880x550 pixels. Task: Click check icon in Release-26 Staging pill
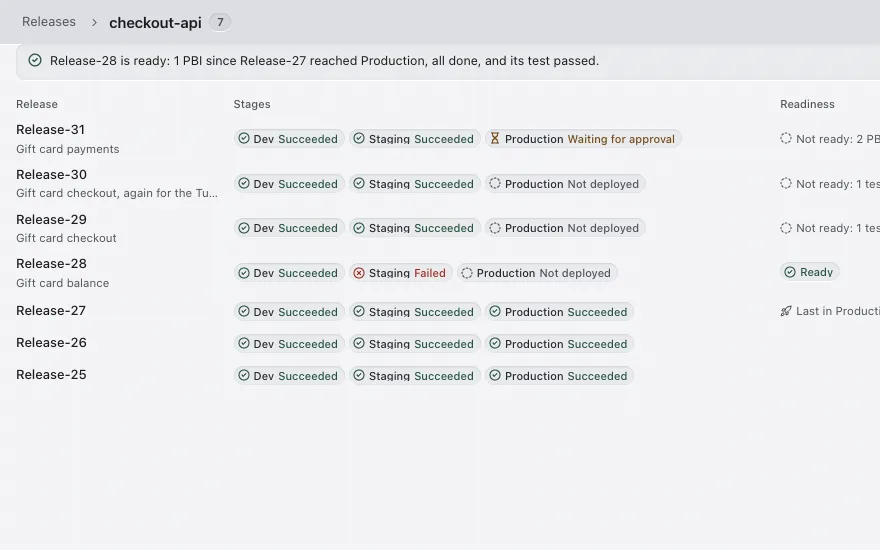[359, 343]
